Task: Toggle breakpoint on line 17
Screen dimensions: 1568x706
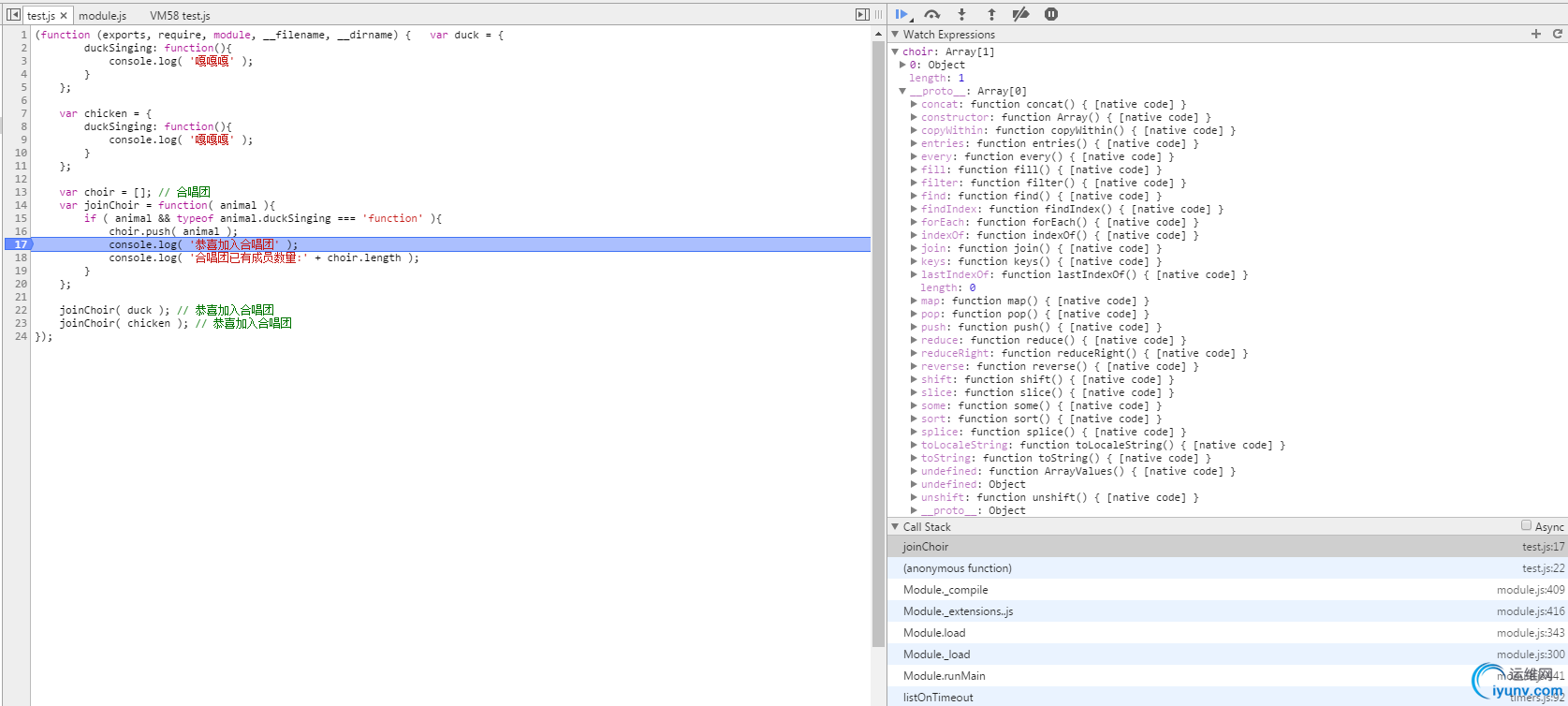Action: coord(21,244)
